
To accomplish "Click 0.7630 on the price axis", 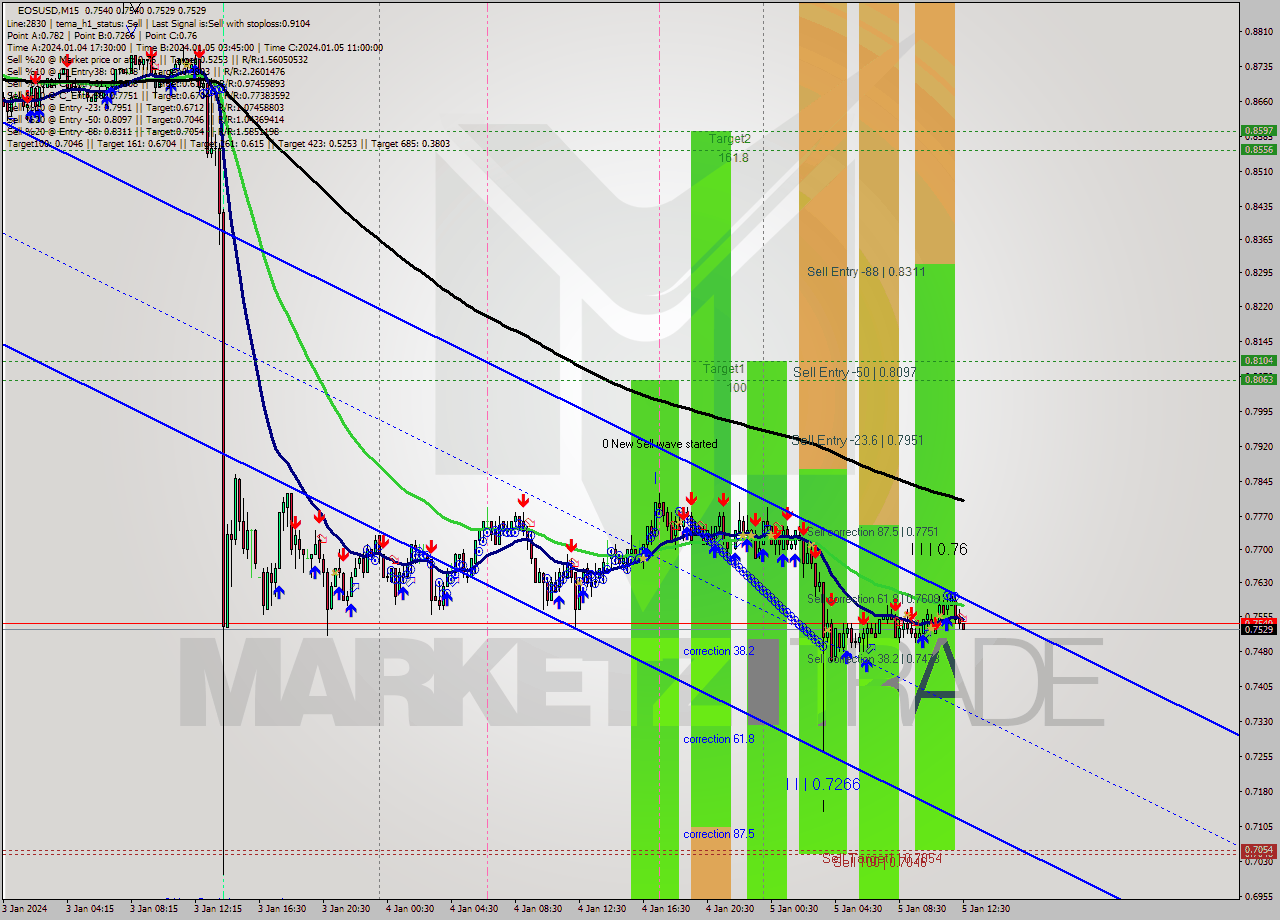I will coord(1258,583).
